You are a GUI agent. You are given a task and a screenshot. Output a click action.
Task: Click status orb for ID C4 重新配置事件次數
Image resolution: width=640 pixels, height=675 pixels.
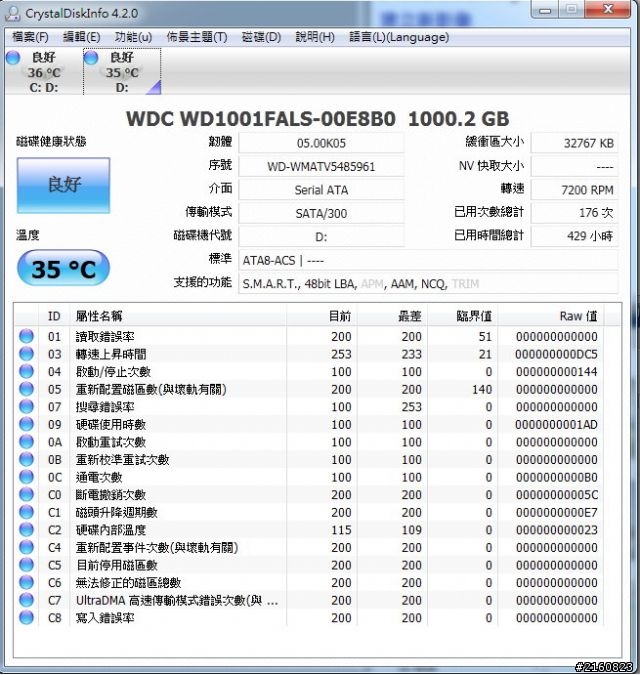(x=26, y=547)
